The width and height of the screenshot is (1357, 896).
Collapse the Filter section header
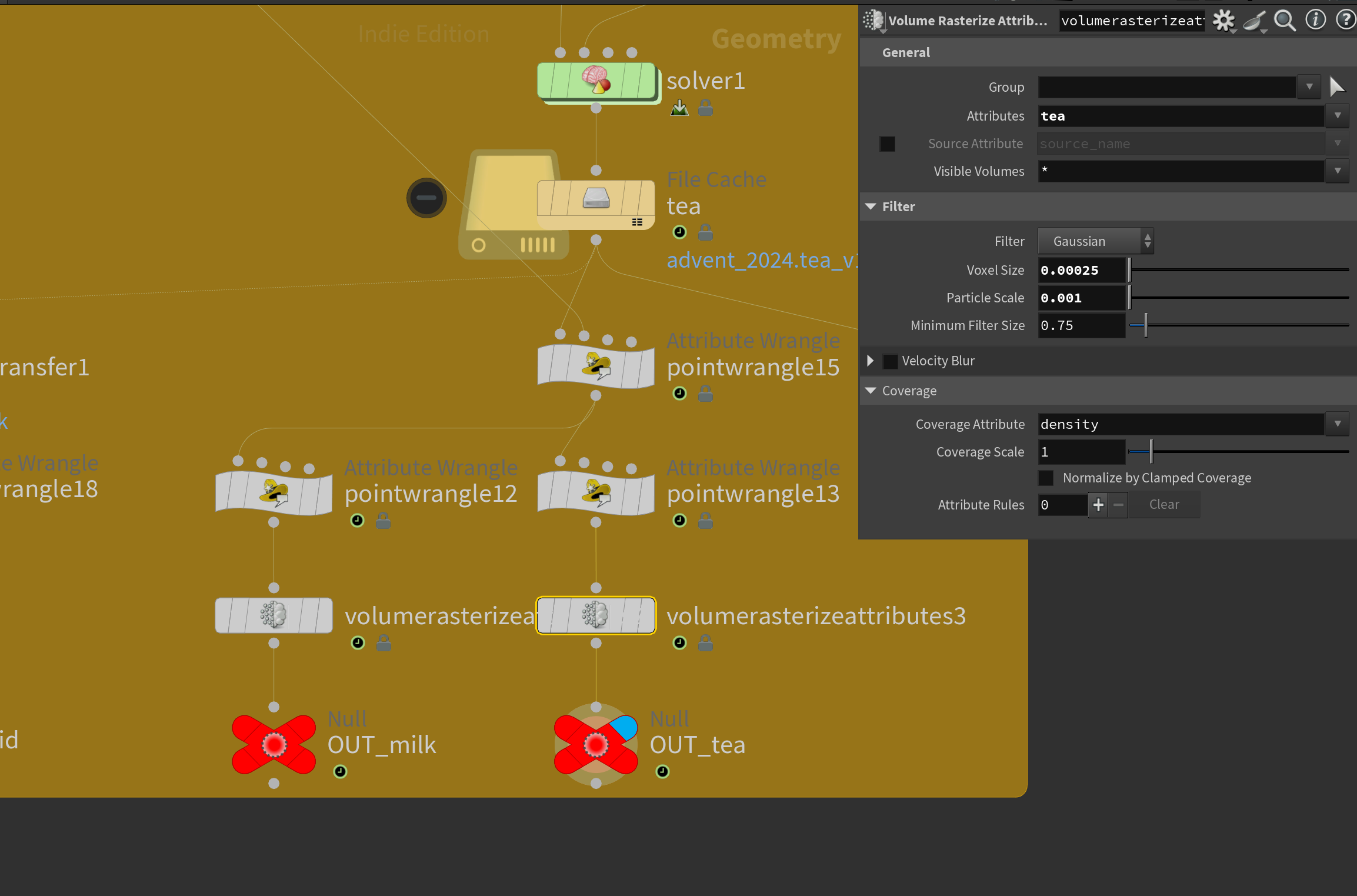coord(871,206)
